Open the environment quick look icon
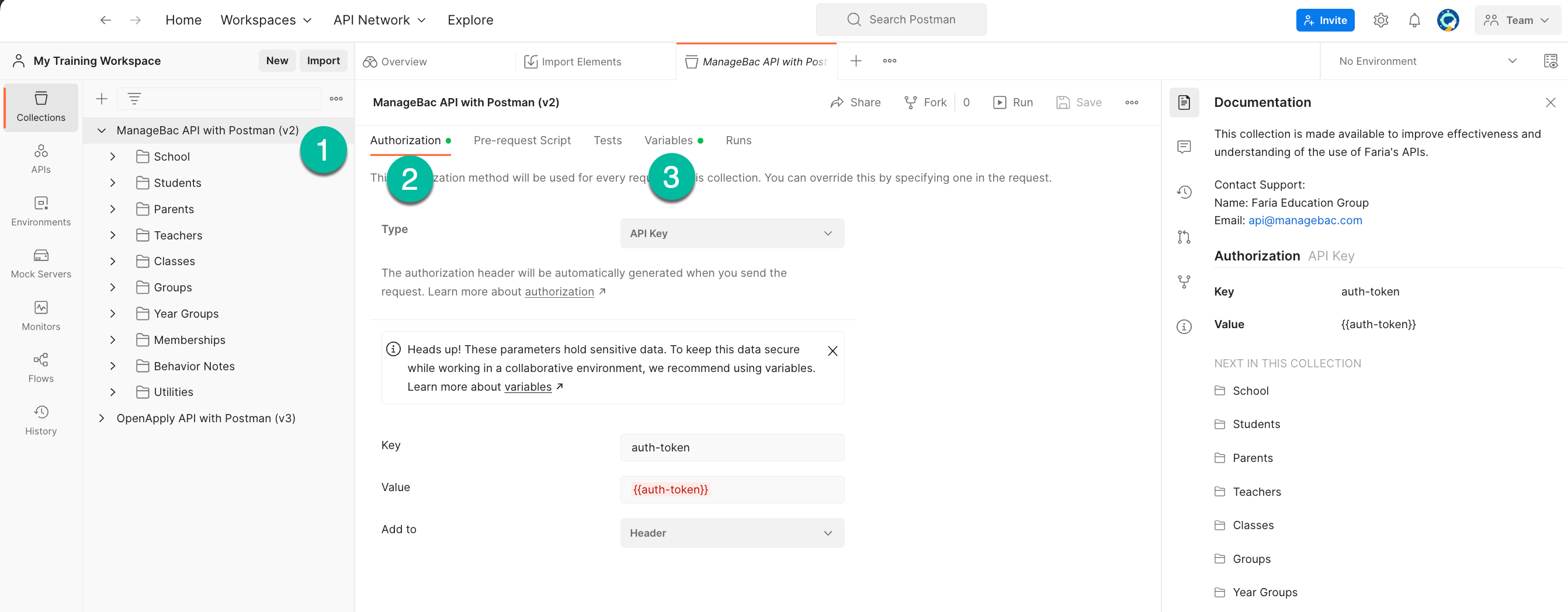The image size is (1568, 612). [1550, 61]
